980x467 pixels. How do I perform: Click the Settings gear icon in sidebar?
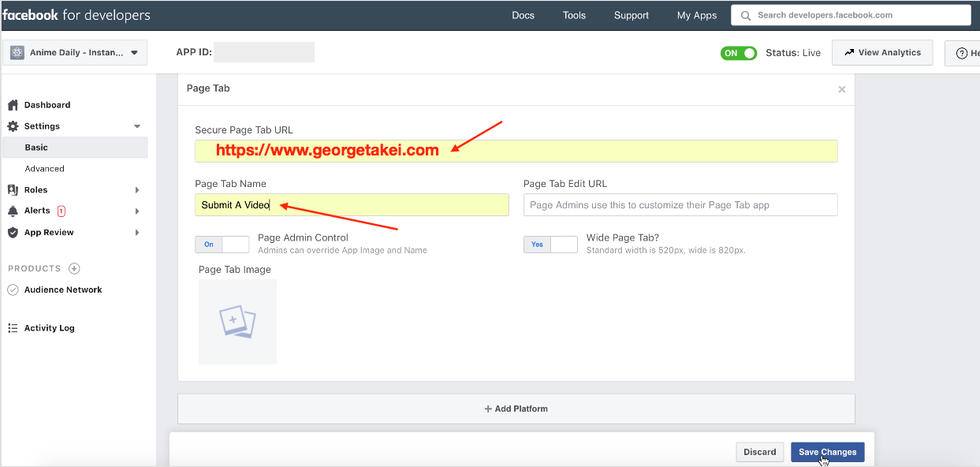pyautogui.click(x=13, y=126)
